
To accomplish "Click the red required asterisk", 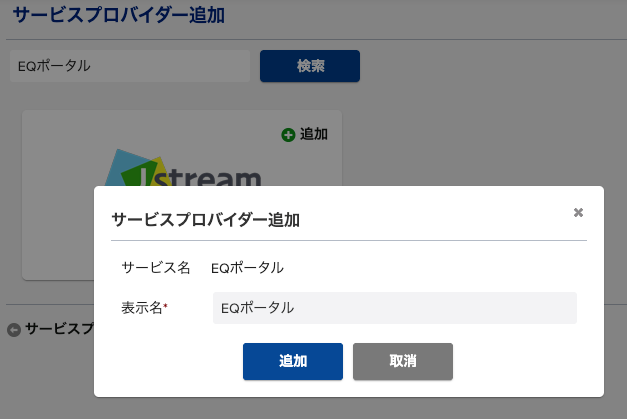I will click(x=166, y=306).
